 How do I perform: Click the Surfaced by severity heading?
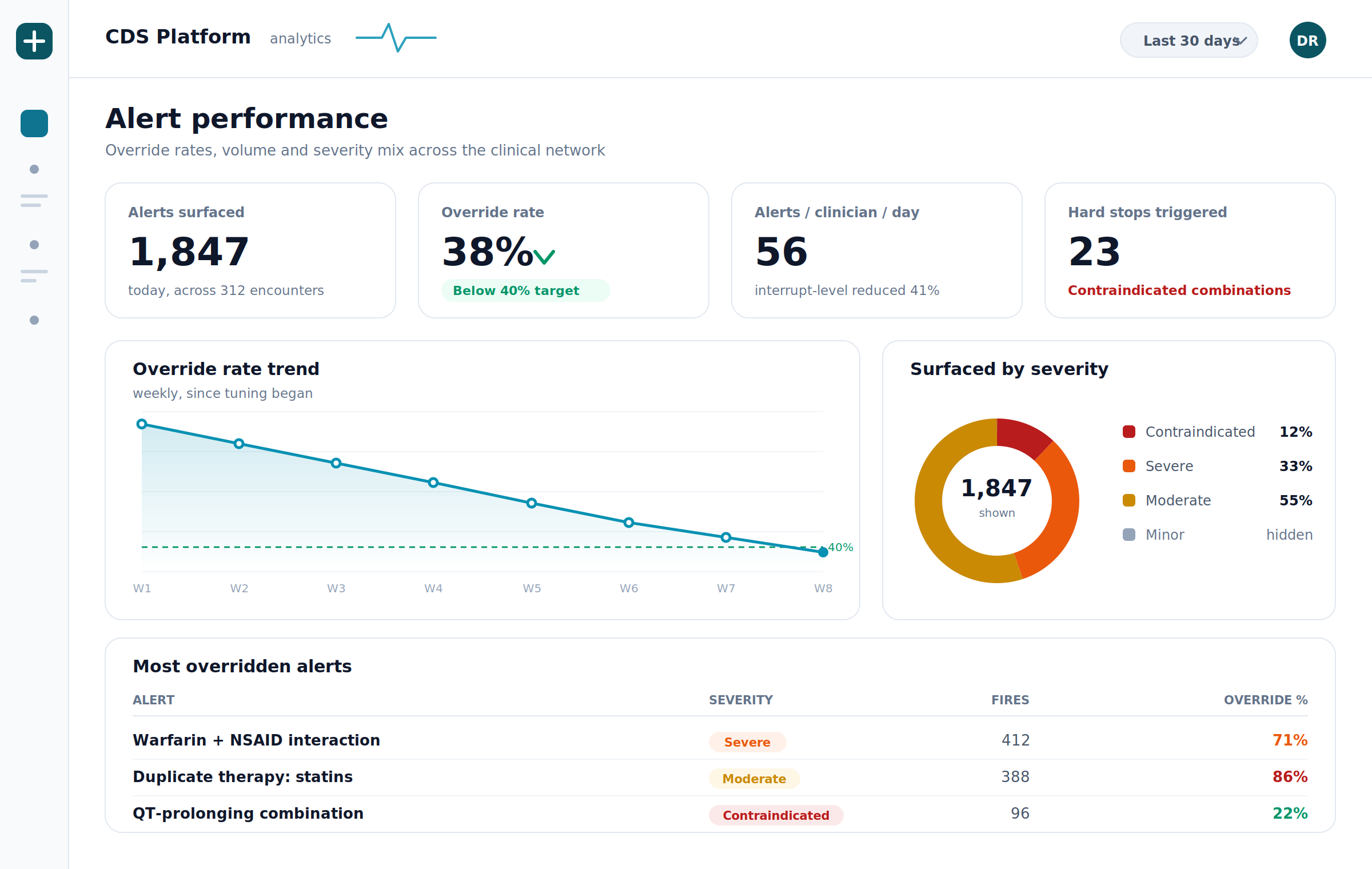[x=1009, y=369]
